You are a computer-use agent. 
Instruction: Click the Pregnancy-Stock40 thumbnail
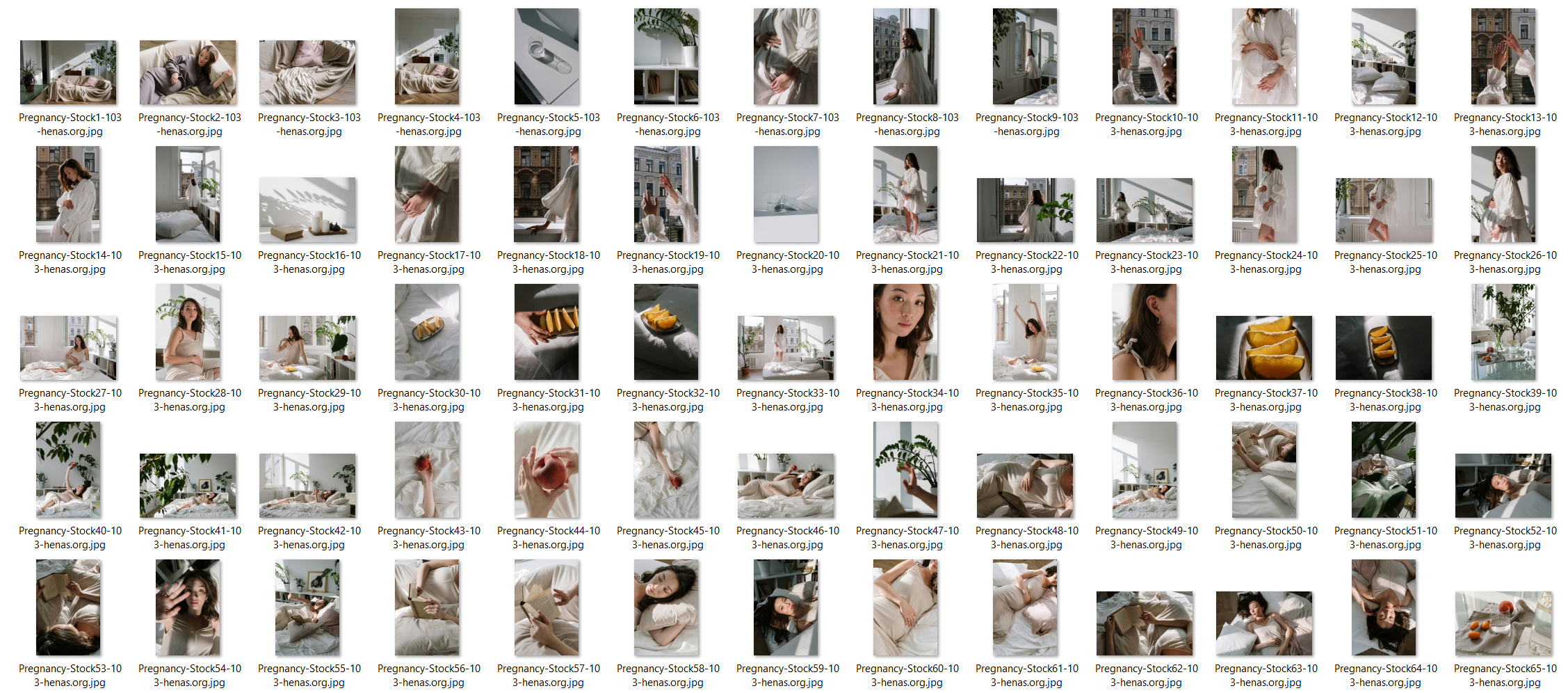pos(68,470)
